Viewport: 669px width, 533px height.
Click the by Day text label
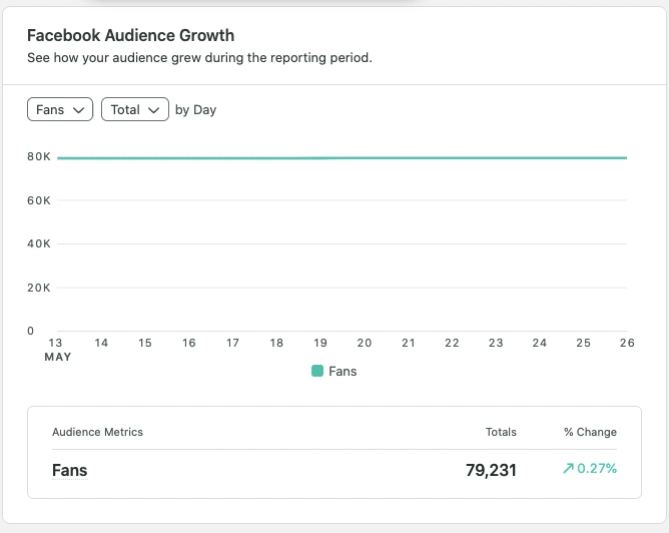coord(196,110)
